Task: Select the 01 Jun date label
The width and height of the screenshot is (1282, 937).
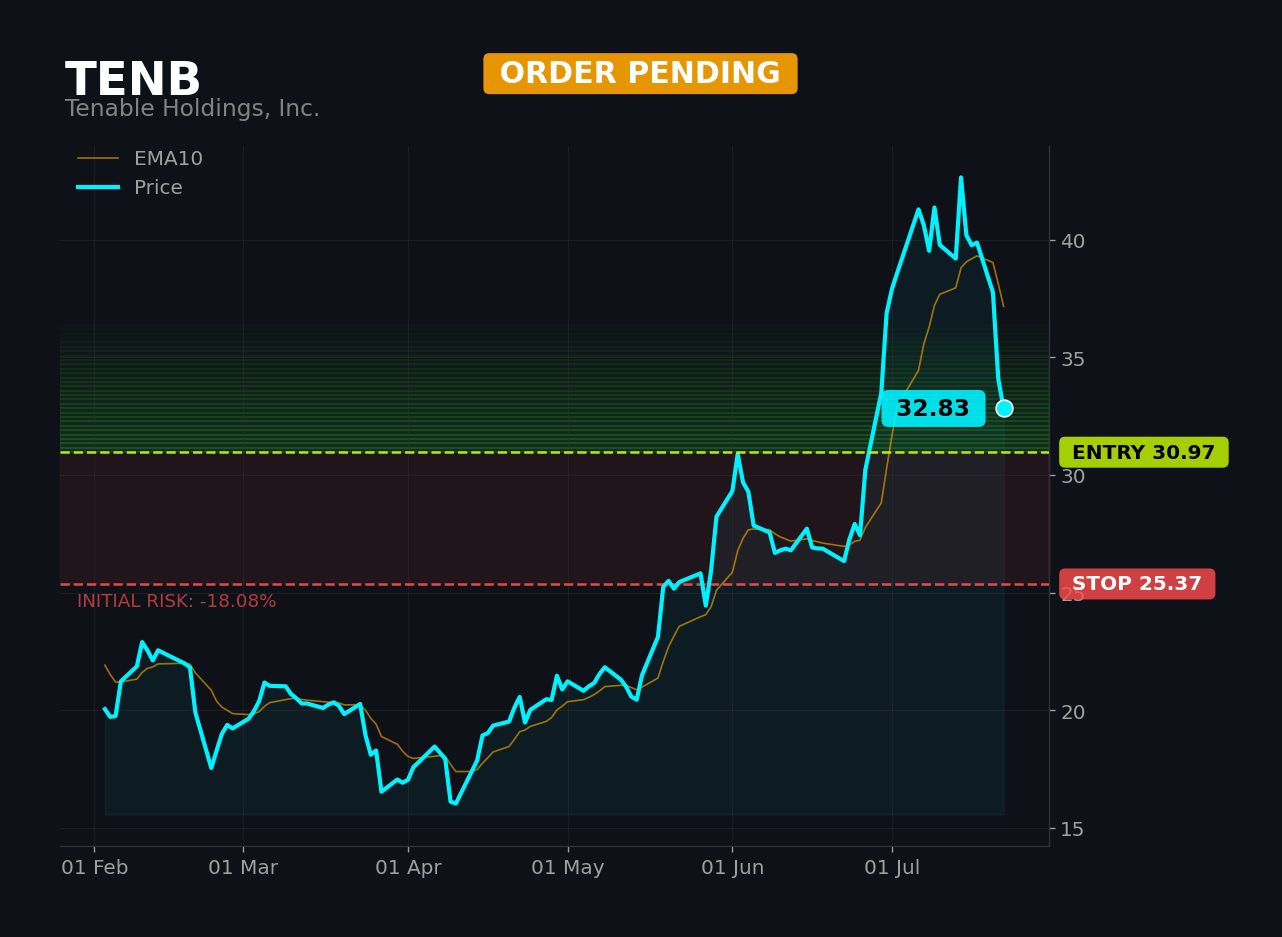Action: [x=732, y=868]
